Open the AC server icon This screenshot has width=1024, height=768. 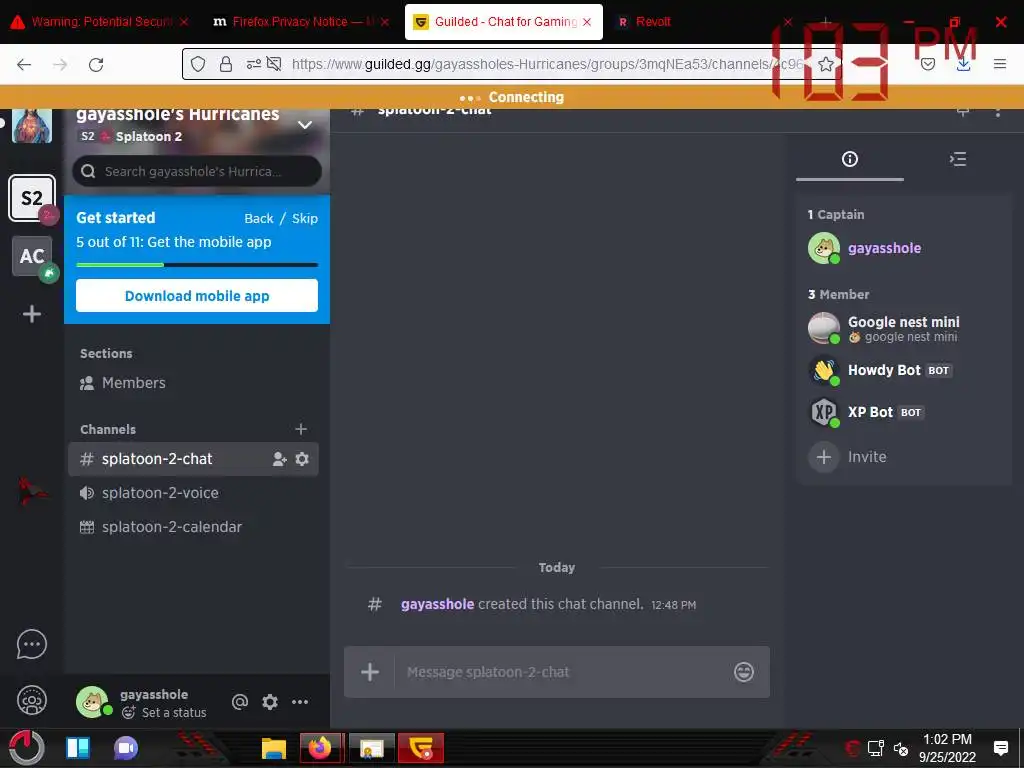point(32,256)
